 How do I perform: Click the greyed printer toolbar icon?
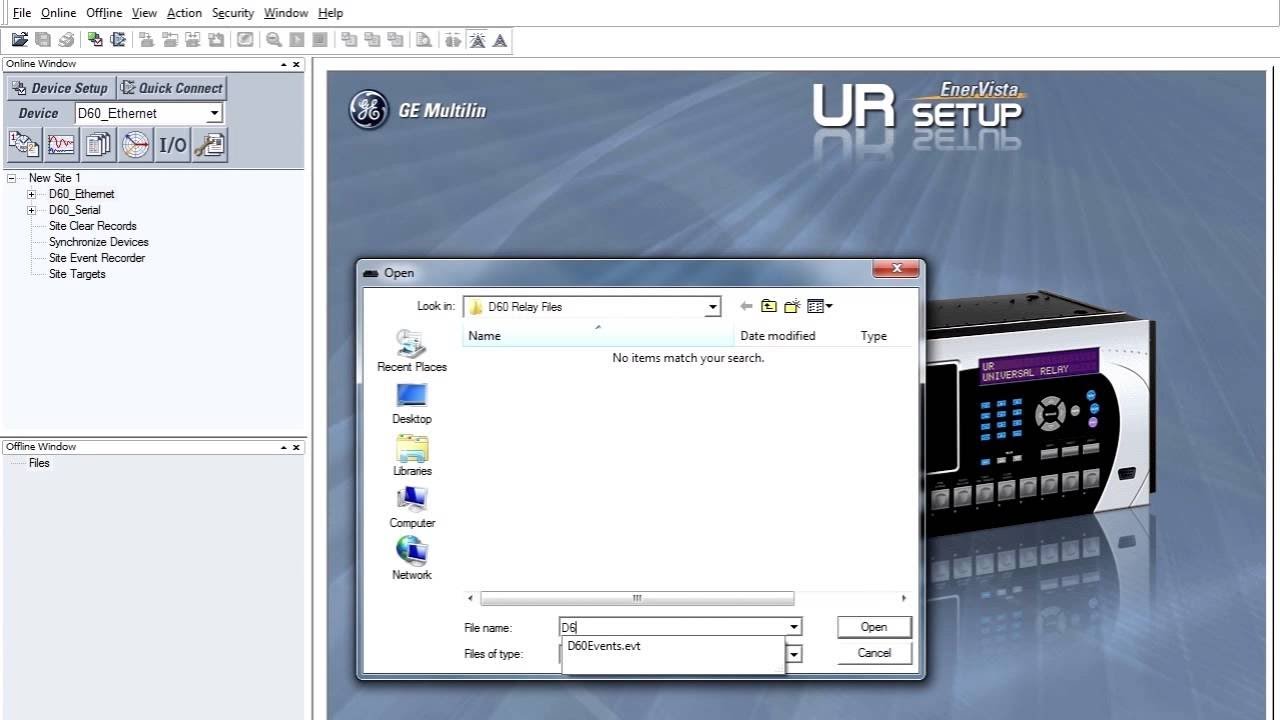tap(67, 40)
